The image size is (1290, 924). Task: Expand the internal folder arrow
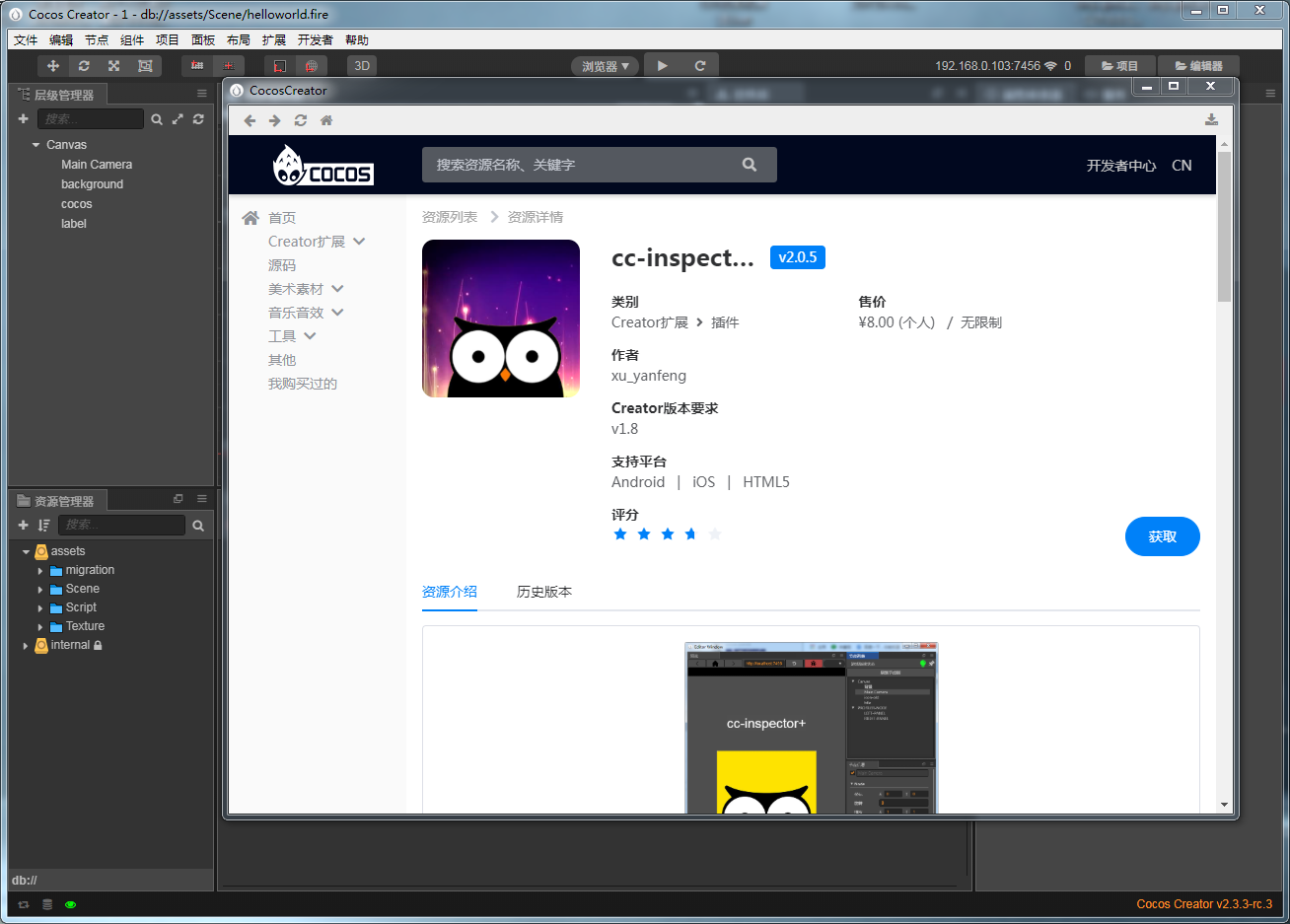coord(26,646)
